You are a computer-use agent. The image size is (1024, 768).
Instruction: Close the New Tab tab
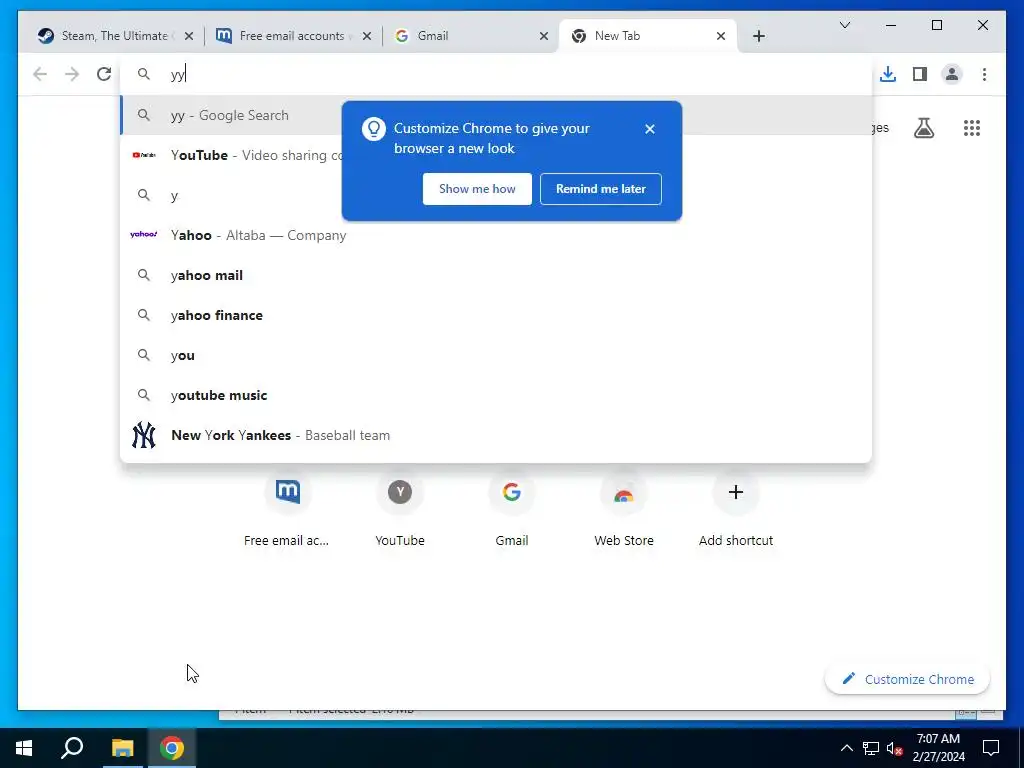[x=721, y=36]
